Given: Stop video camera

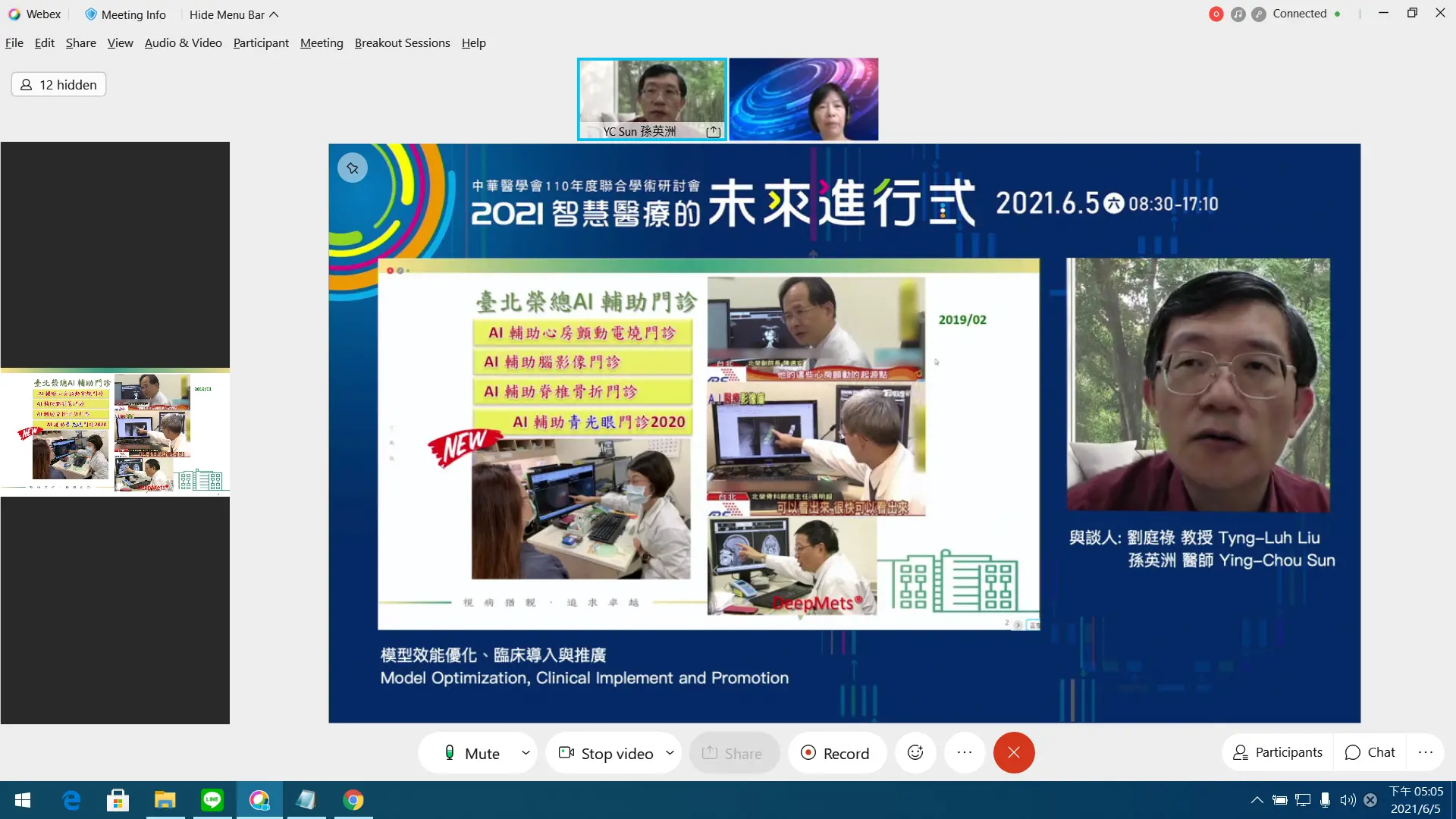Looking at the screenshot, I should pyautogui.click(x=606, y=753).
